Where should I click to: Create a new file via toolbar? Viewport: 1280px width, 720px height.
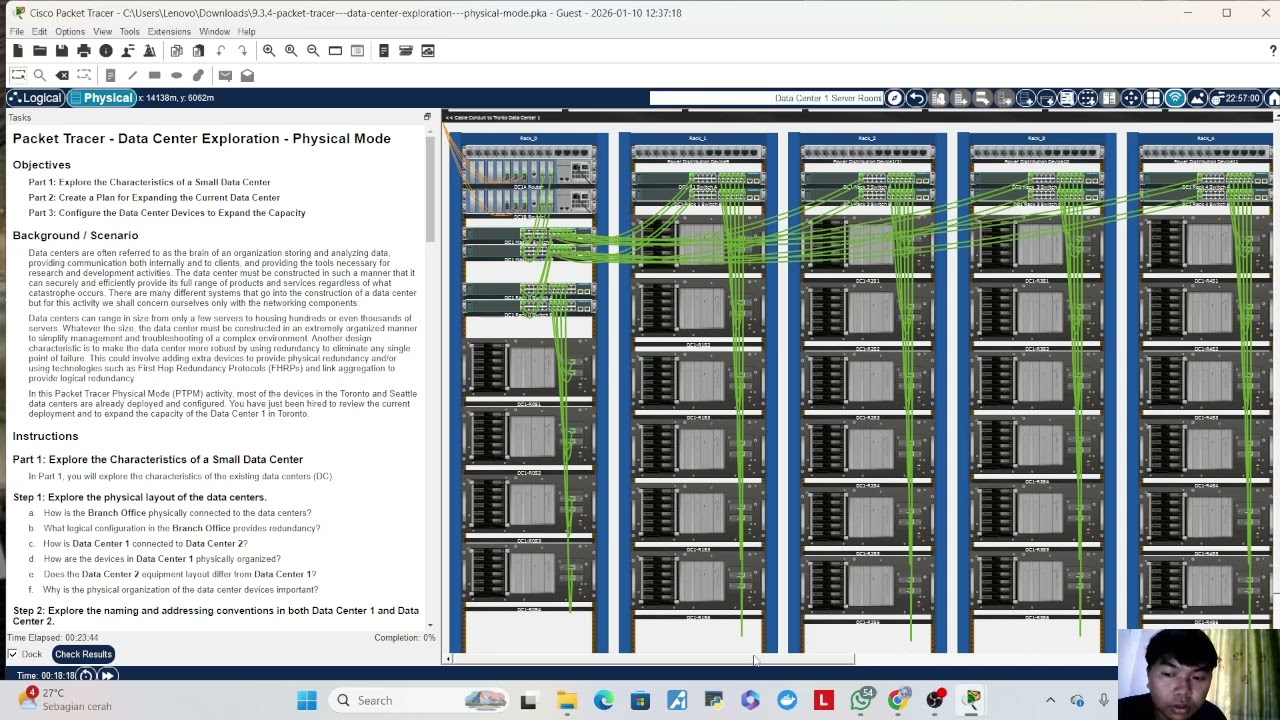click(17, 51)
